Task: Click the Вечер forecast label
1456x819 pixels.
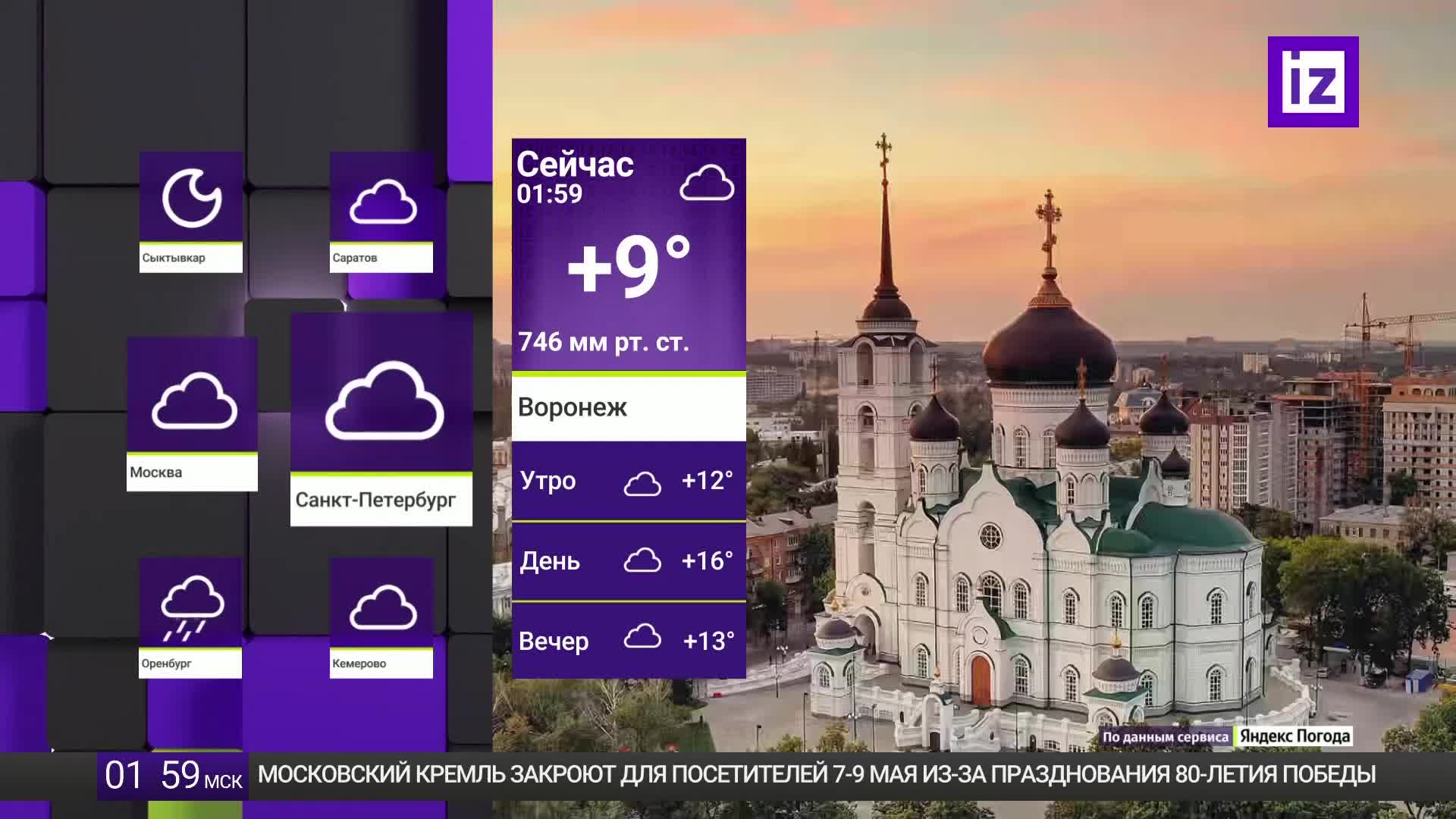Action: point(554,642)
